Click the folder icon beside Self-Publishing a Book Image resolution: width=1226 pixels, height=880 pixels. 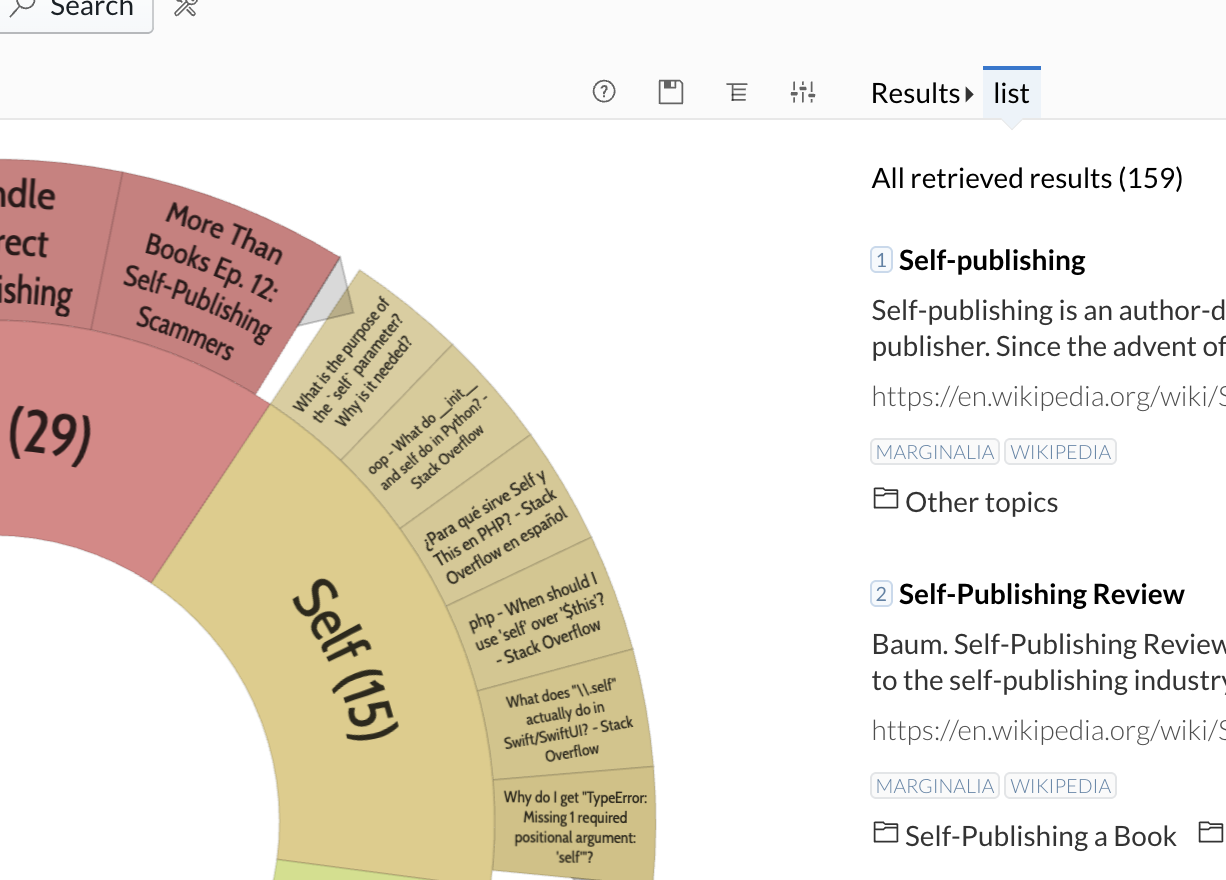[x=884, y=833]
